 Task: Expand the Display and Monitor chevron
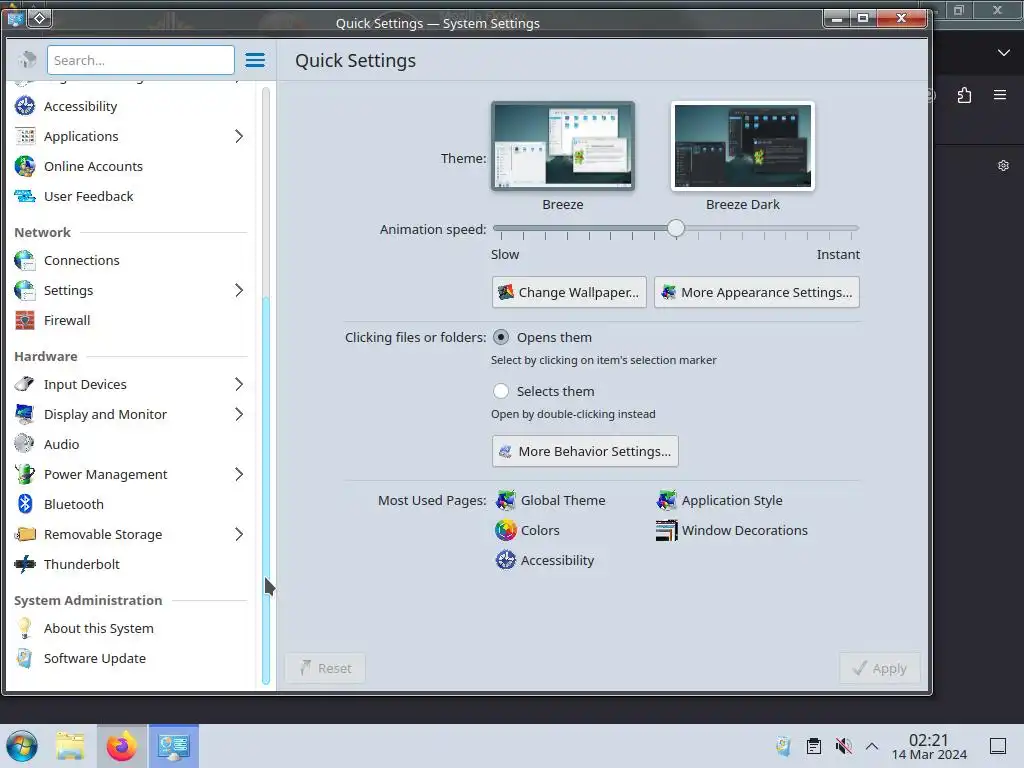[239, 414]
